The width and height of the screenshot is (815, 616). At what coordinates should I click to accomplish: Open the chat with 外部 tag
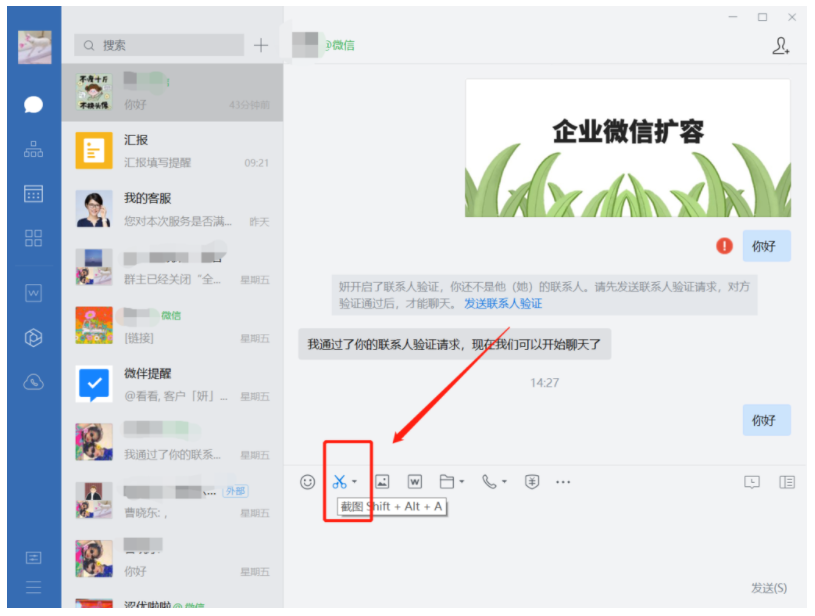click(173, 500)
